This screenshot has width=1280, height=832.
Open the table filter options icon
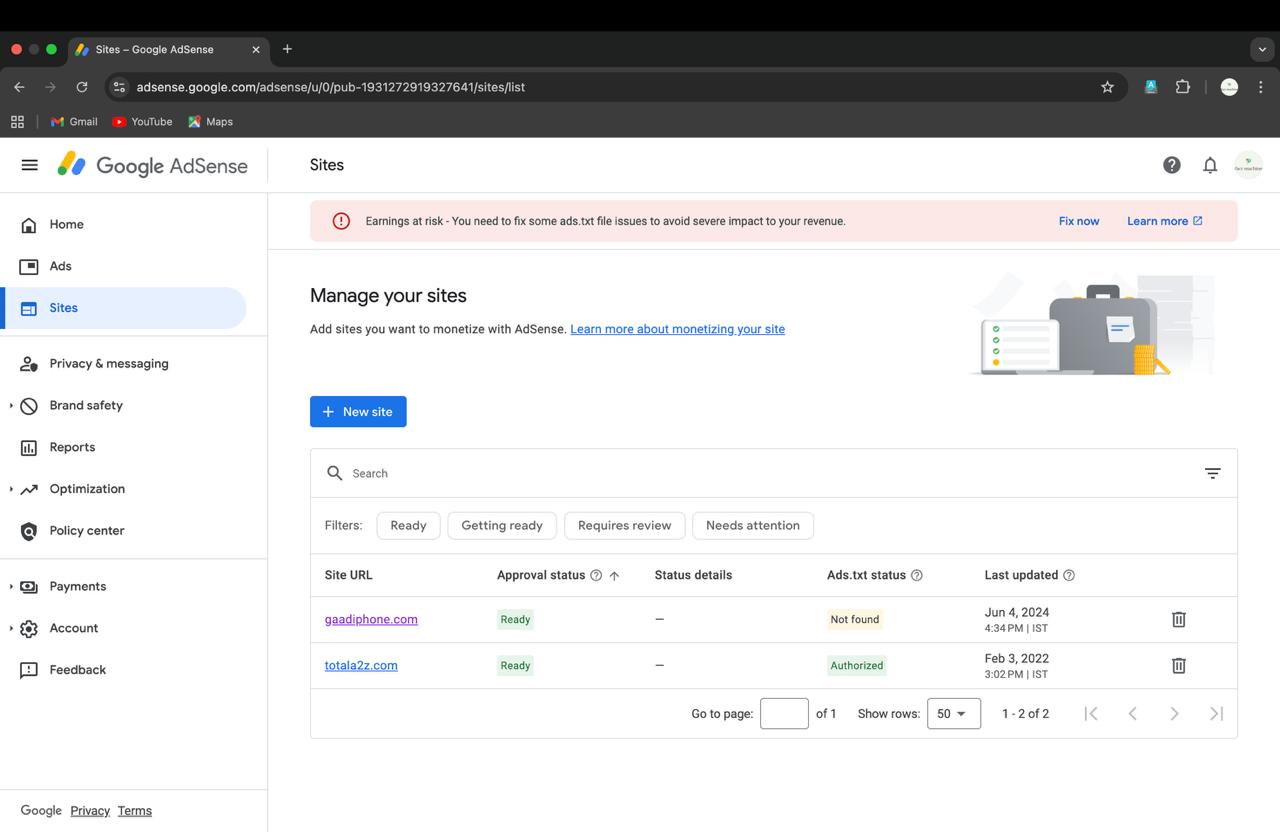click(1212, 473)
